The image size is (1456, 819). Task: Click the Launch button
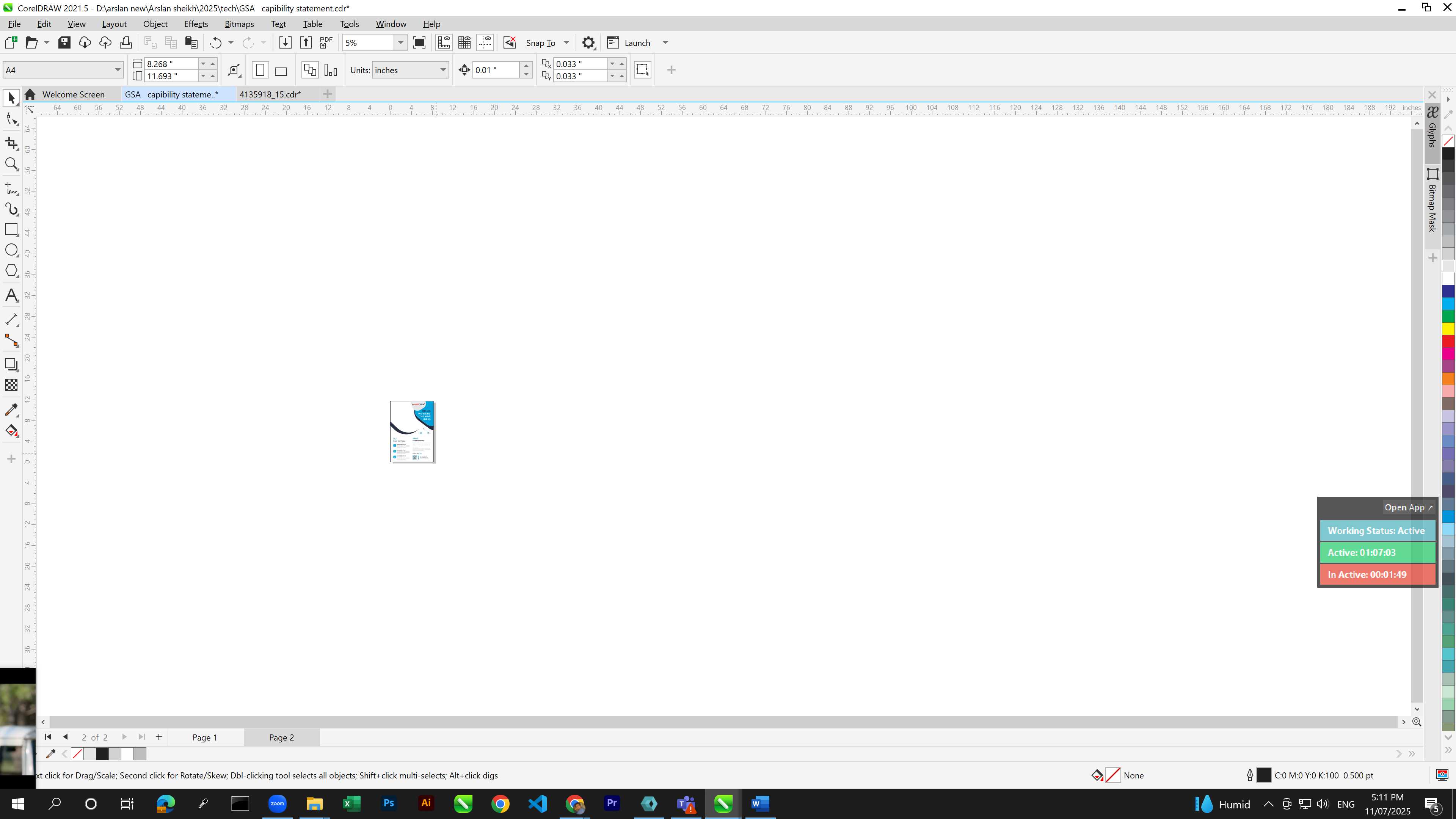[629, 43]
